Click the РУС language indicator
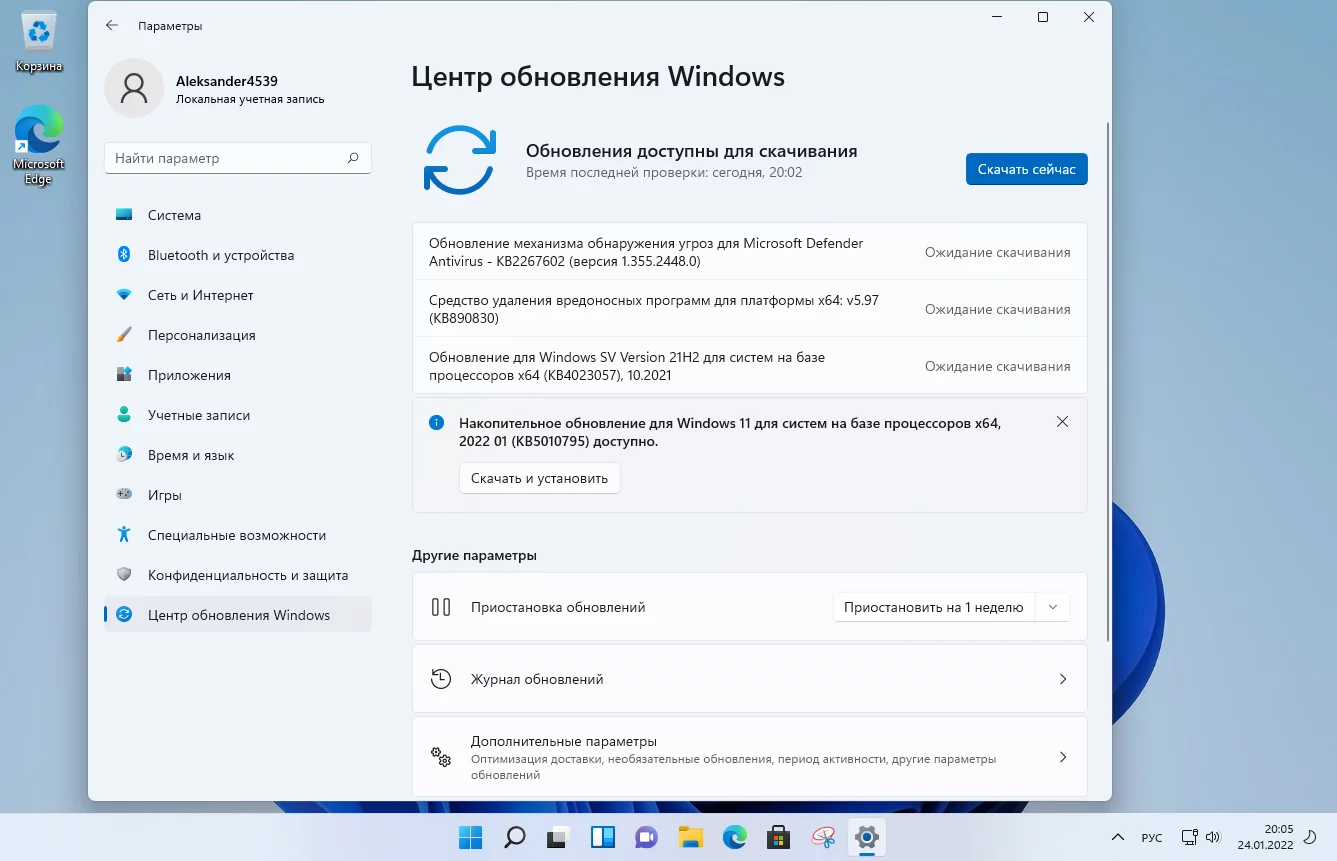The height and width of the screenshot is (861, 1337). pyautogui.click(x=1152, y=838)
